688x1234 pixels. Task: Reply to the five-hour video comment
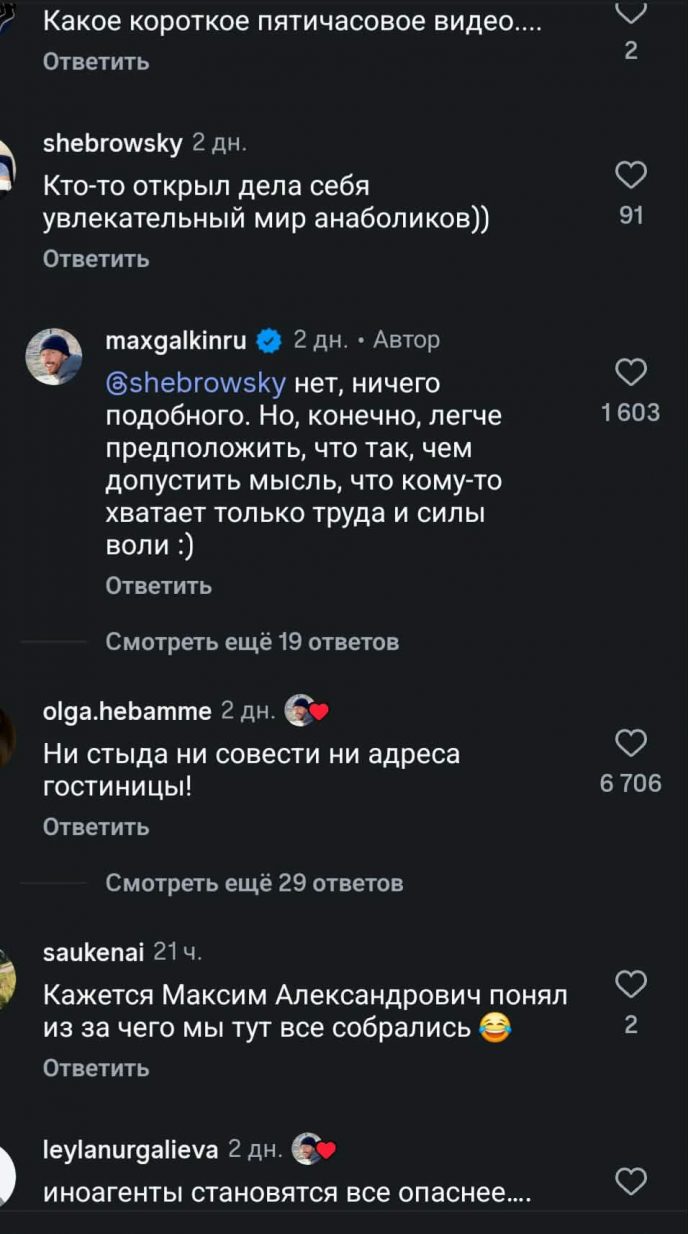[96, 62]
